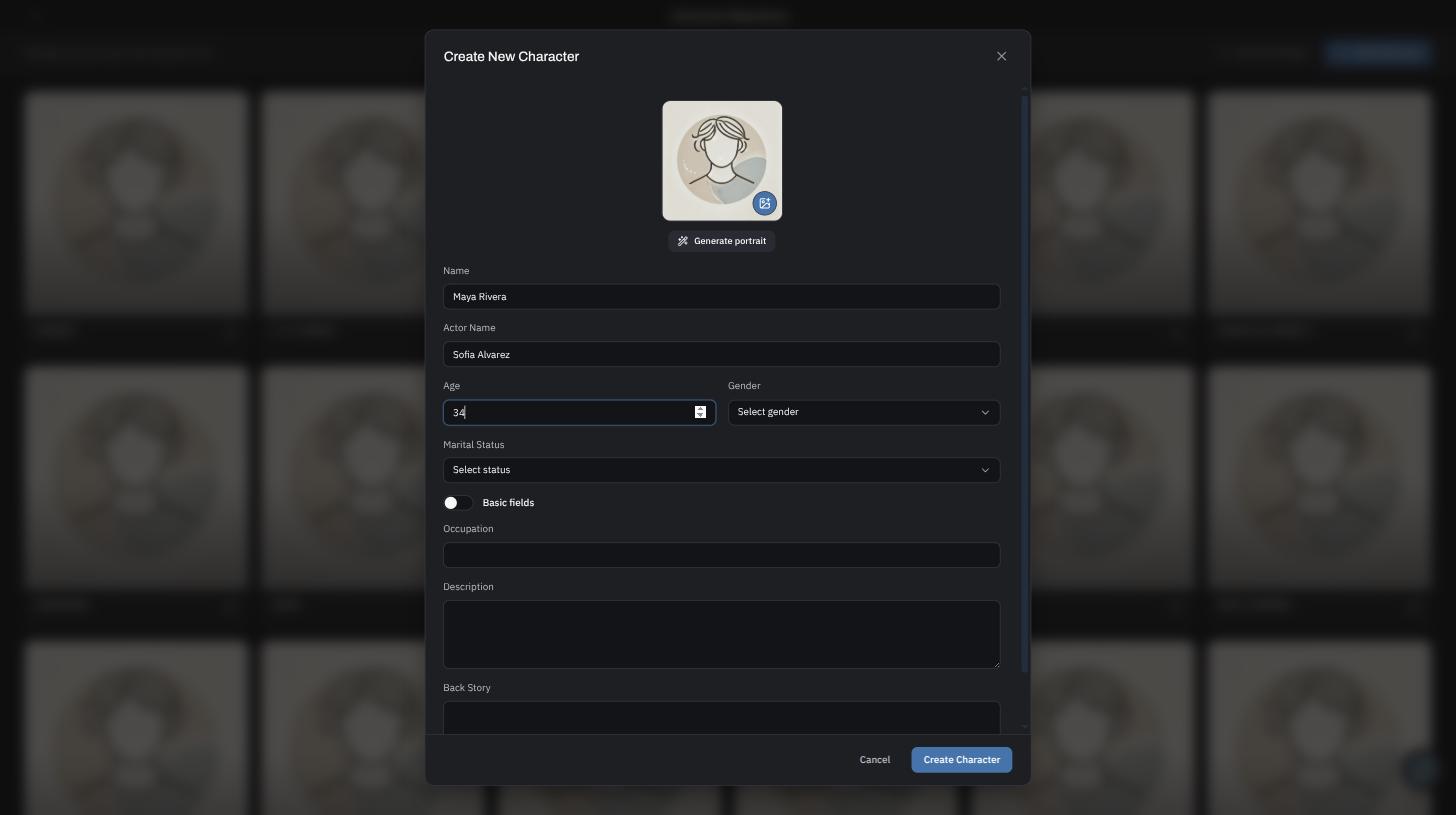Click the upload image icon on portrait

click(x=765, y=203)
